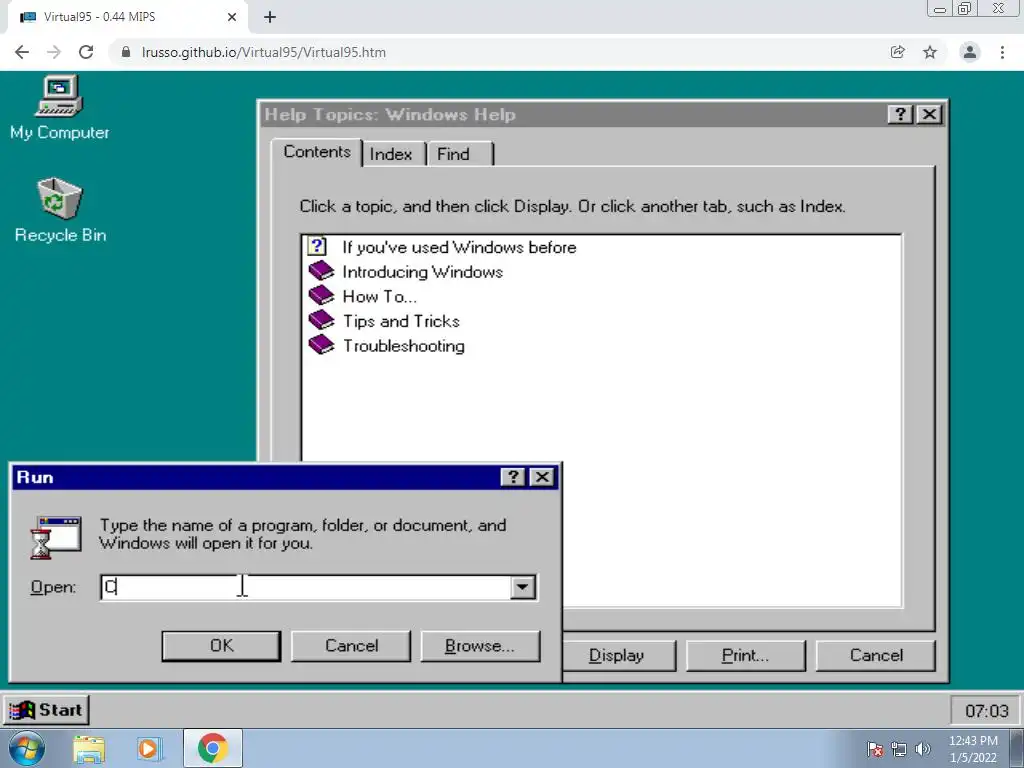Close the Virtual95 browser tab

click(232, 17)
